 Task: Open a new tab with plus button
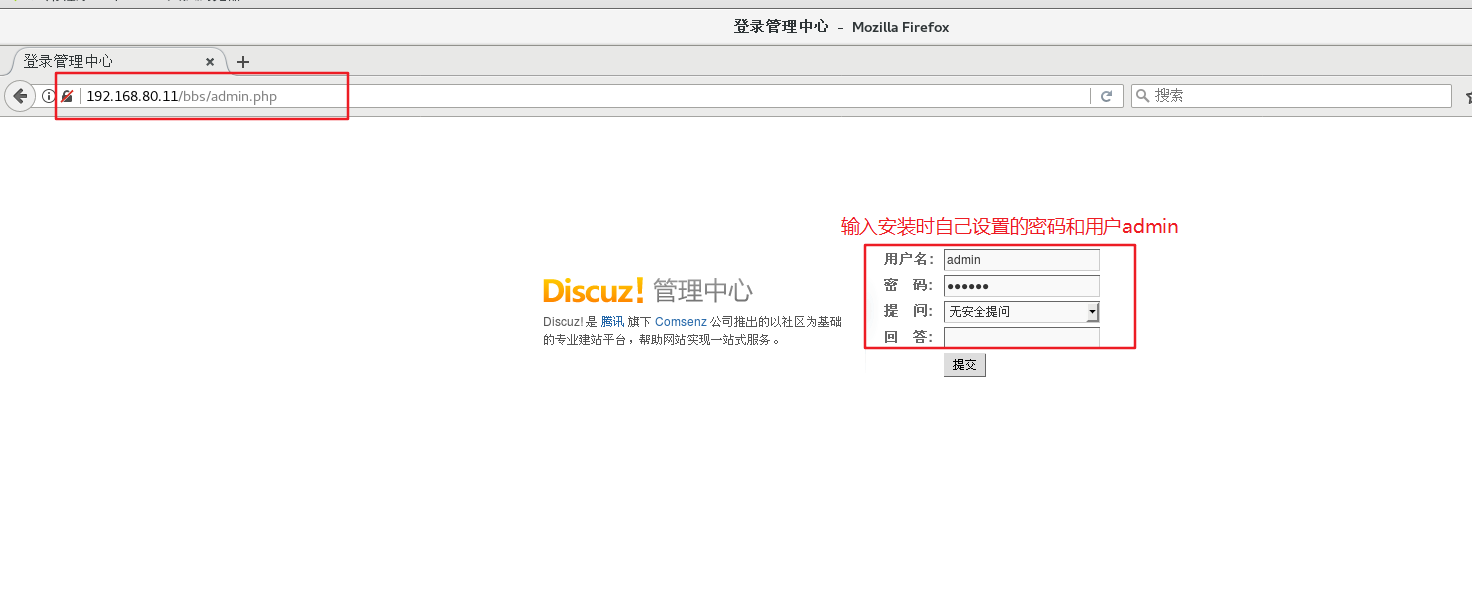click(242, 61)
